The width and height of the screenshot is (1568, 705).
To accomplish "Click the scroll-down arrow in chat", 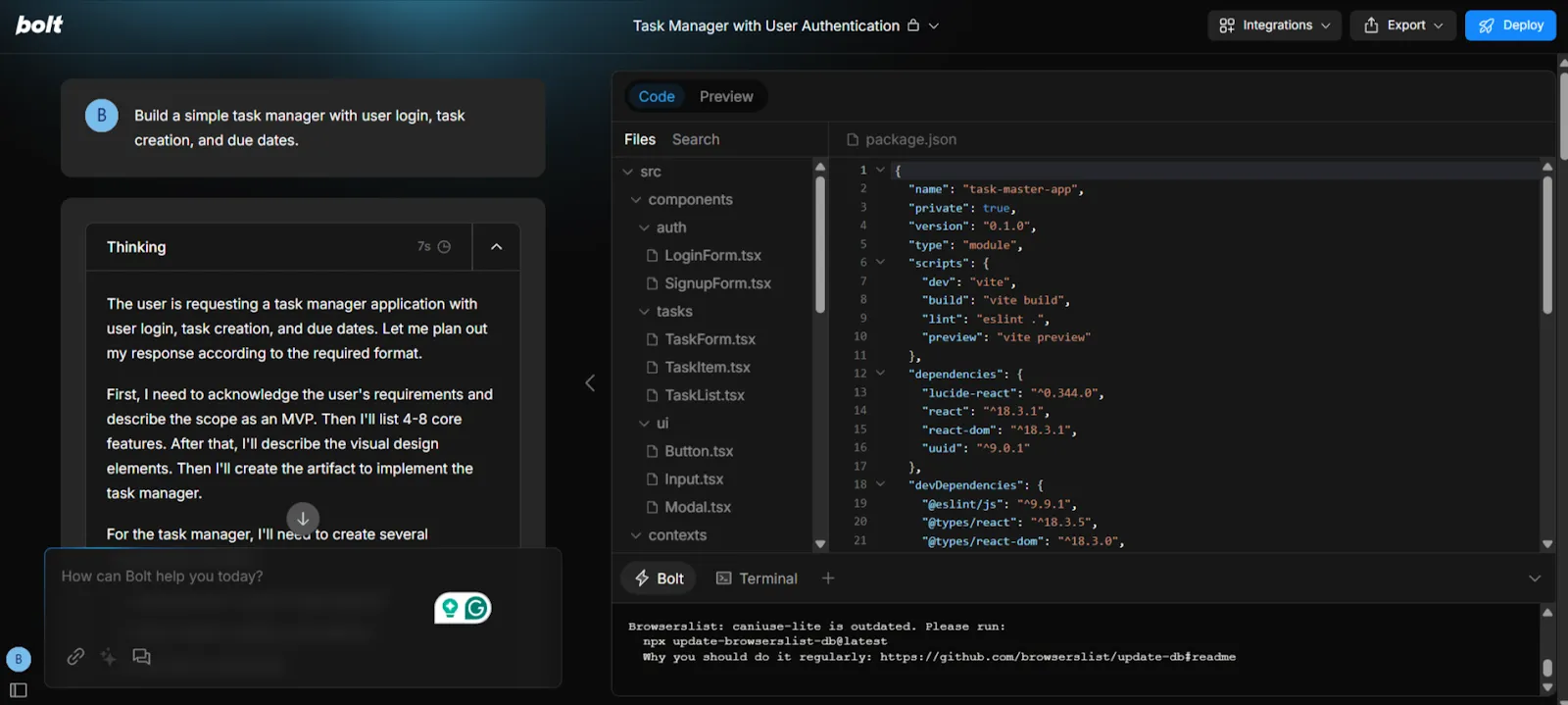I will coord(303,519).
